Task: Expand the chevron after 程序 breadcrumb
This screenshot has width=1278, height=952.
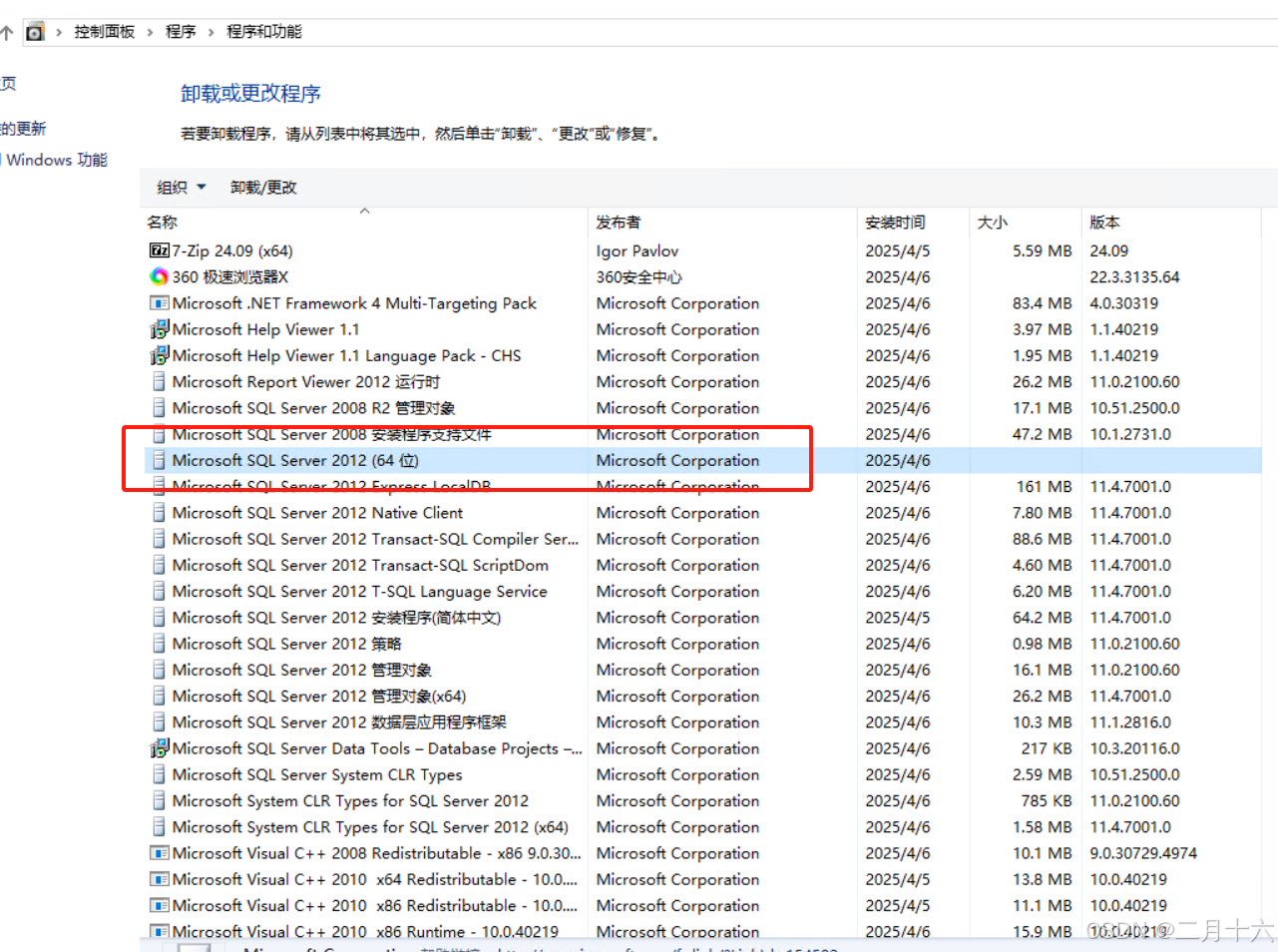Action: (x=212, y=32)
